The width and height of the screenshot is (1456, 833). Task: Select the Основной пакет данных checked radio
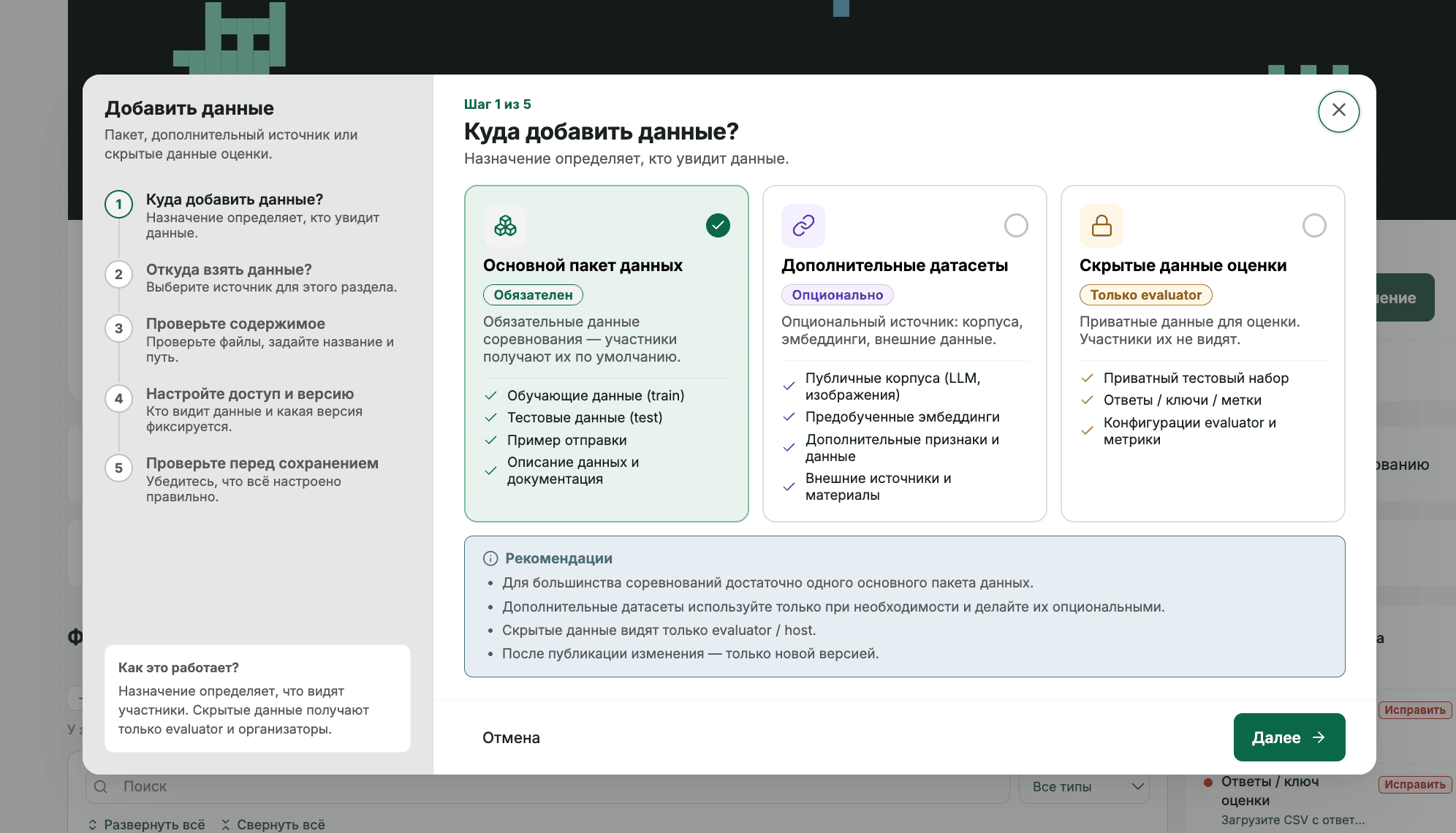point(718,225)
